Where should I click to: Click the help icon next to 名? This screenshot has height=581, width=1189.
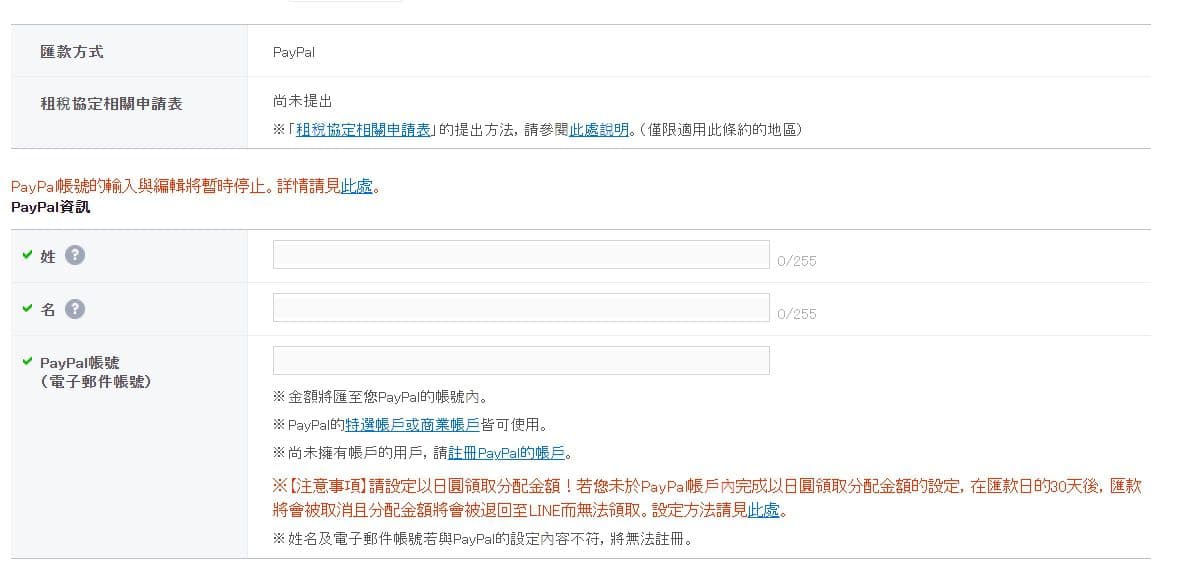click(74, 309)
